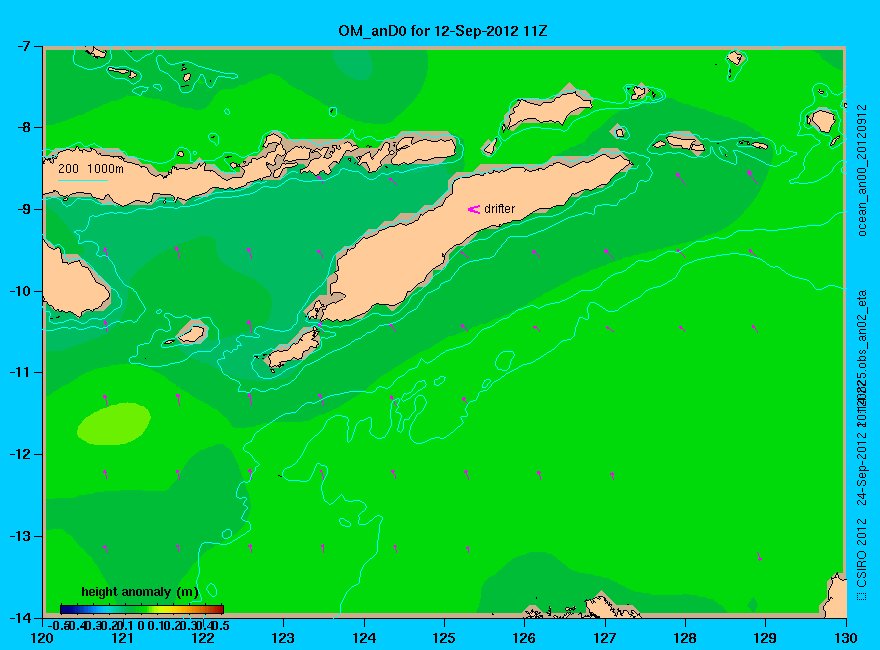Click the longitude tick label "120"
The width and height of the screenshot is (880, 650).
coord(43,638)
